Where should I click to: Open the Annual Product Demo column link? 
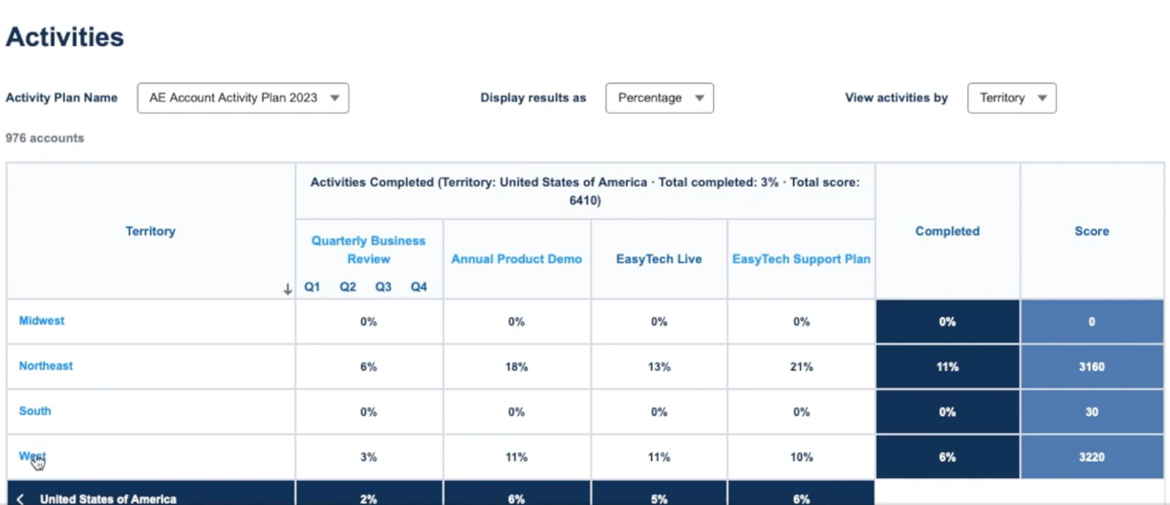[x=516, y=259]
